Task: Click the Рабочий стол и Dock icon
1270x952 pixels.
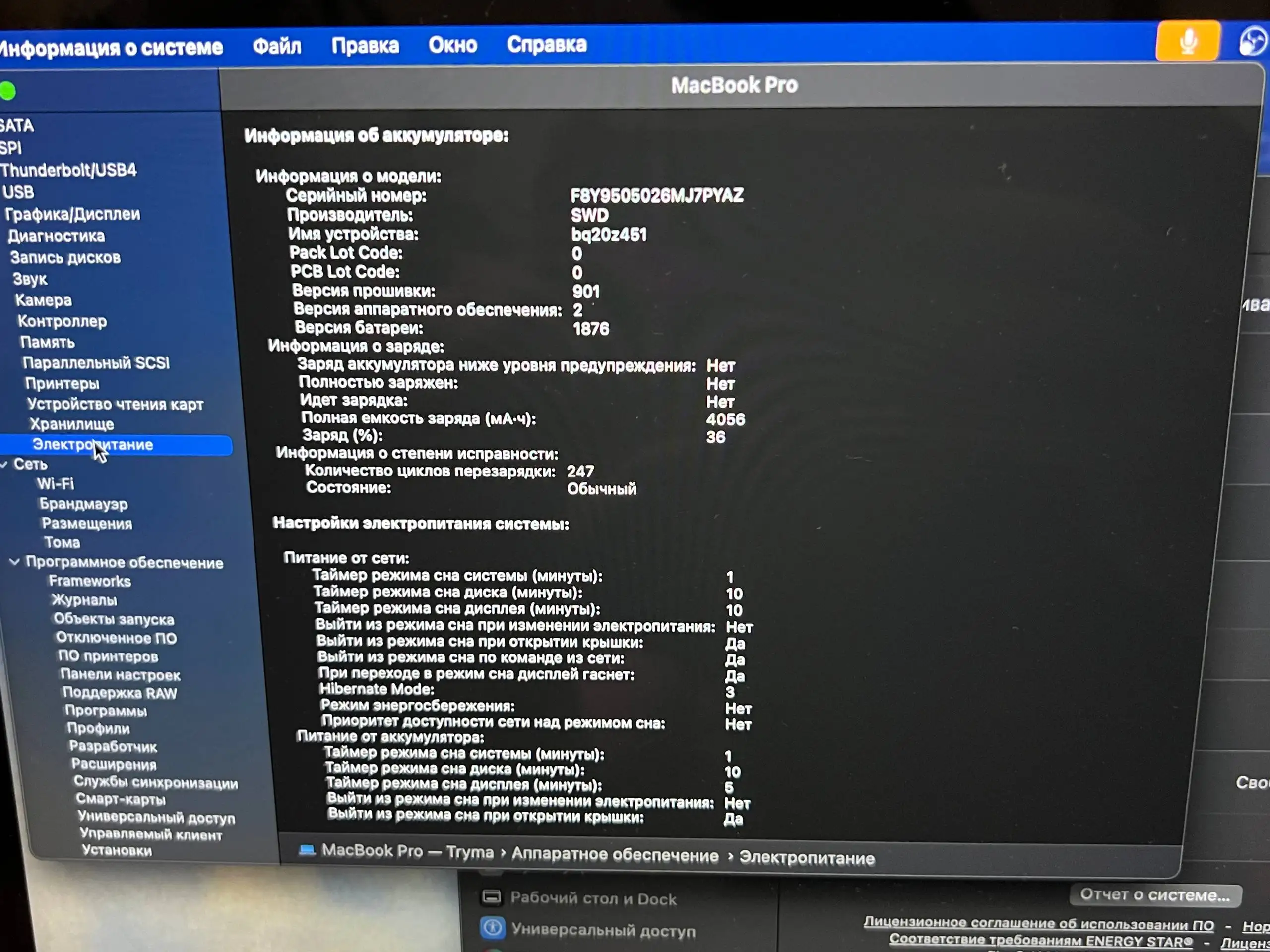Action: pyautogui.click(x=492, y=897)
